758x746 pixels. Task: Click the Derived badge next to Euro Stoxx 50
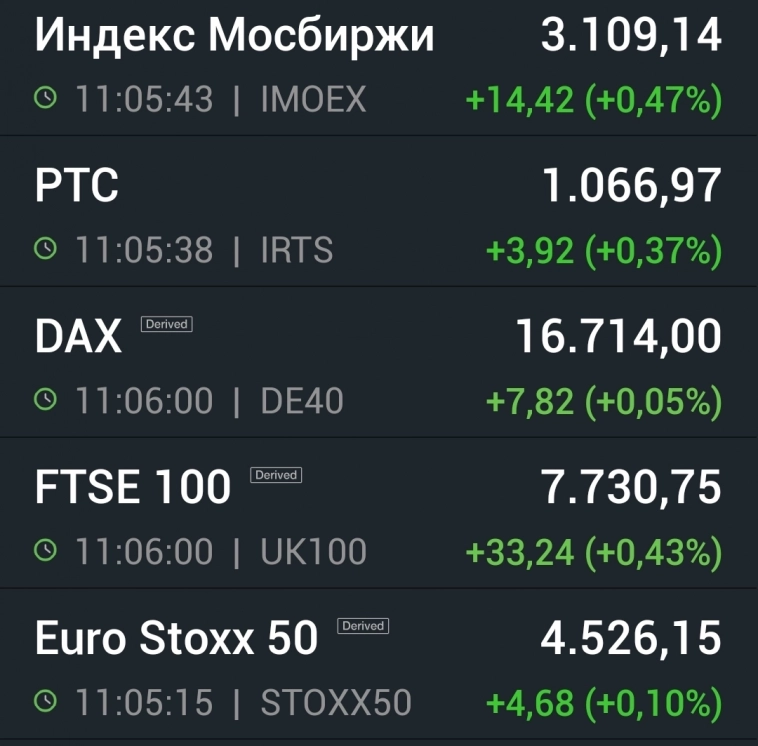363,626
